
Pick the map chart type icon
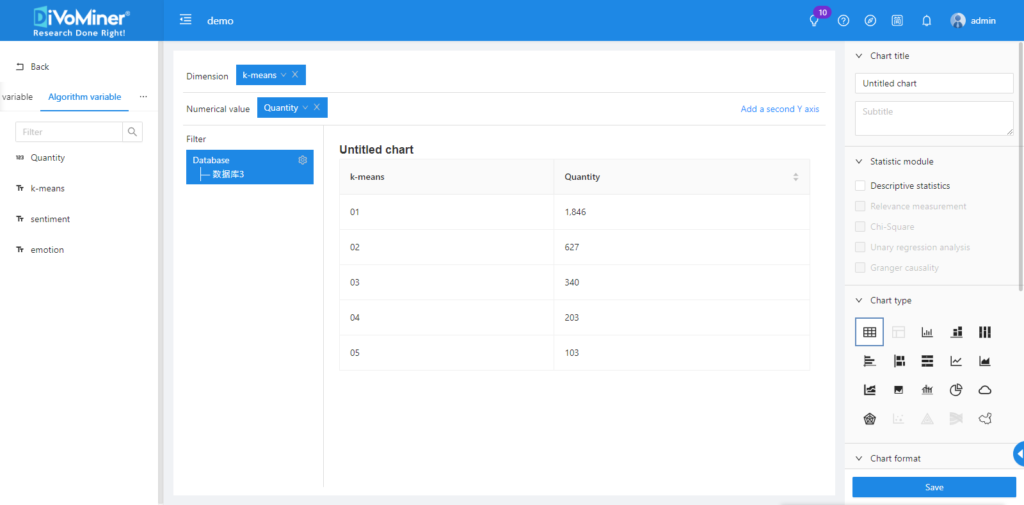984,419
